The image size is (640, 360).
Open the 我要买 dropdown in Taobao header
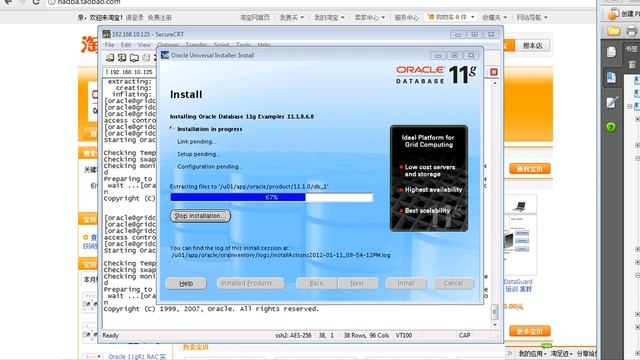[x=292, y=18]
